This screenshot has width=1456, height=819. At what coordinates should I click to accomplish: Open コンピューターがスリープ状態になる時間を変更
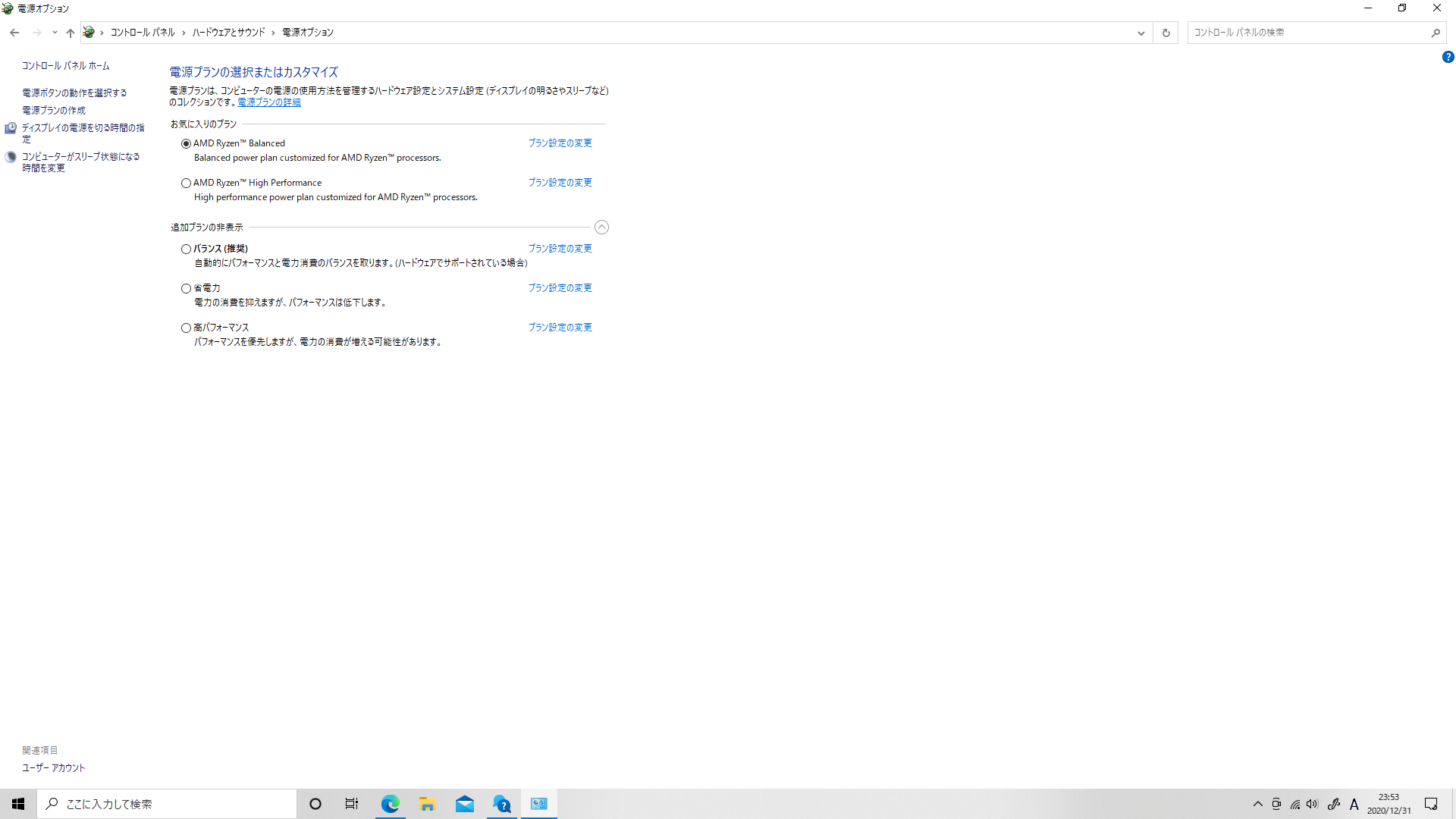[x=80, y=162]
